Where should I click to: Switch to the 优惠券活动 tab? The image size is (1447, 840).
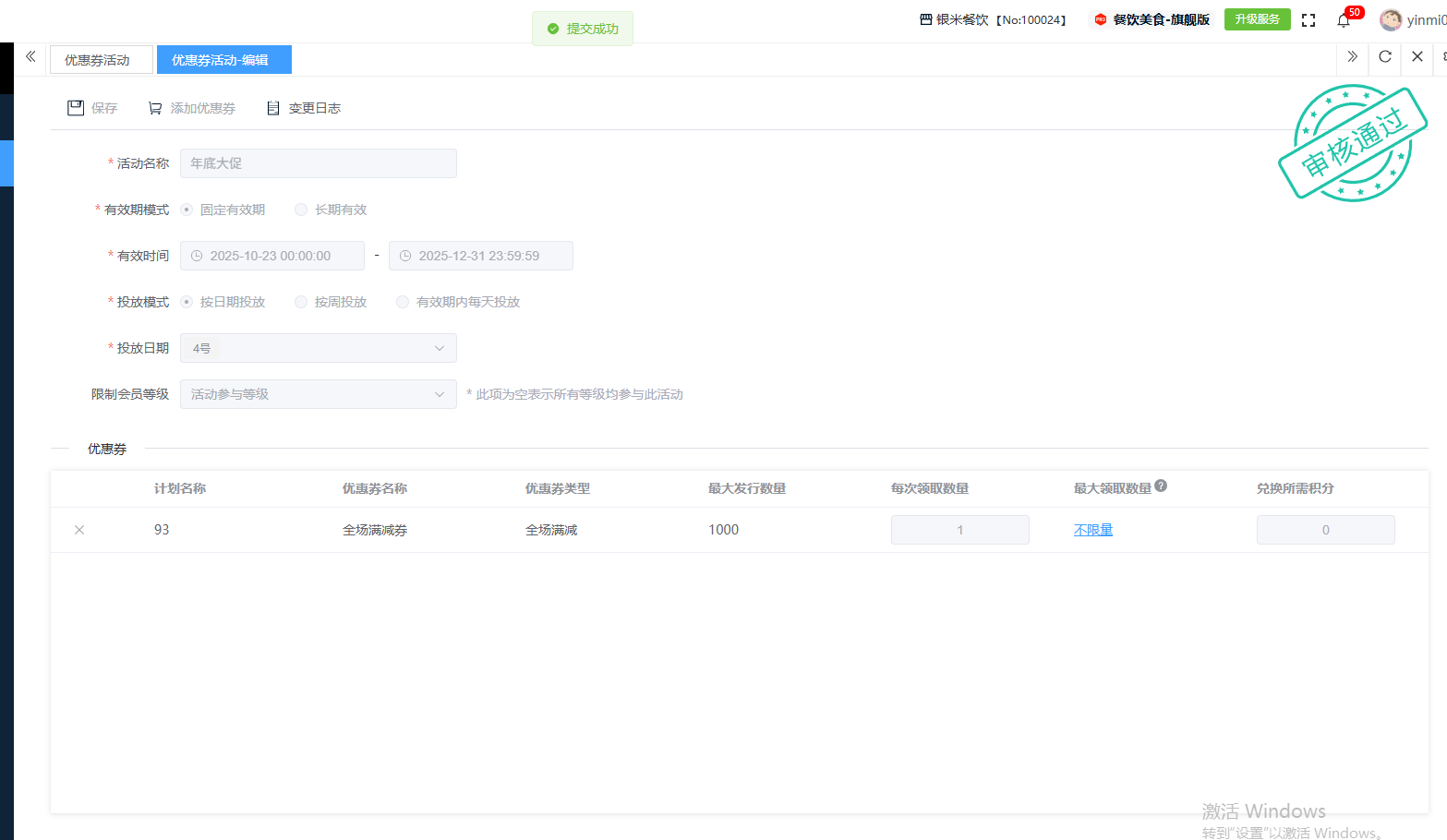[x=98, y=60]
